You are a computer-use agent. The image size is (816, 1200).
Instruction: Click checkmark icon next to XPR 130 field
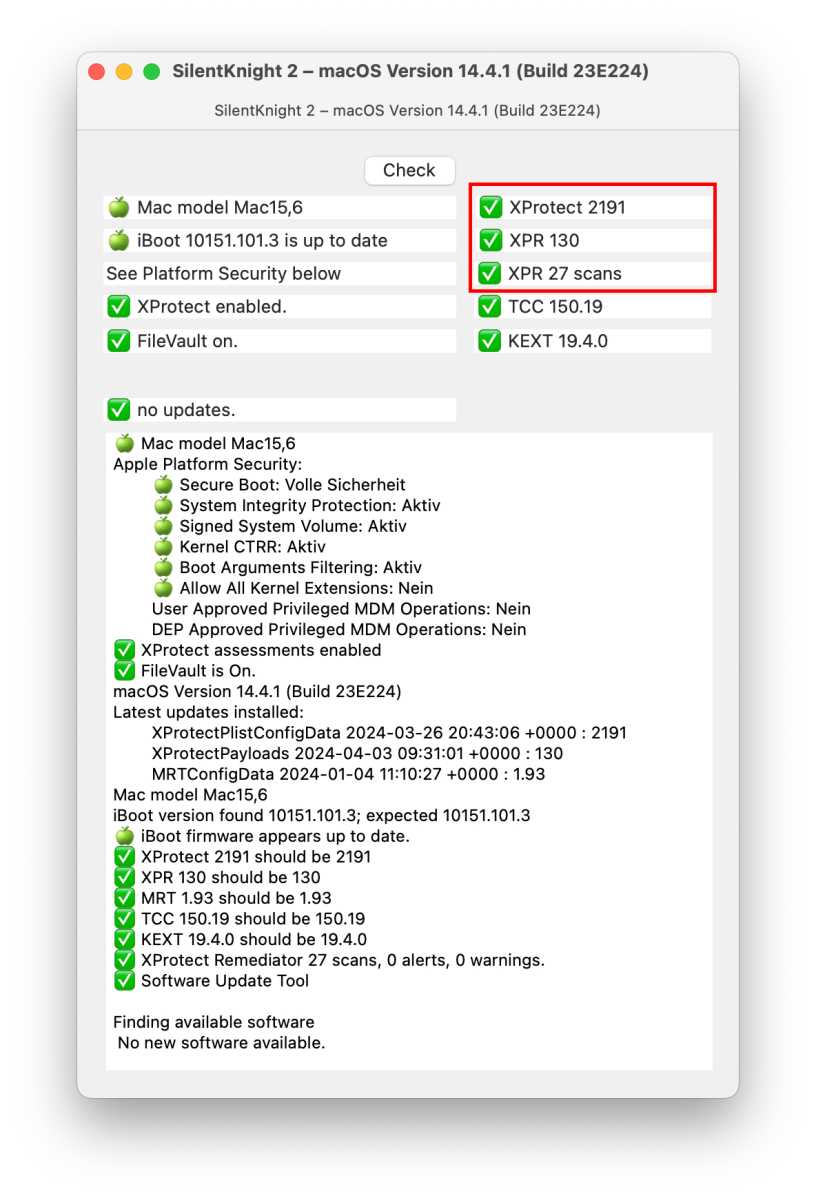click(x=490, y=241)
